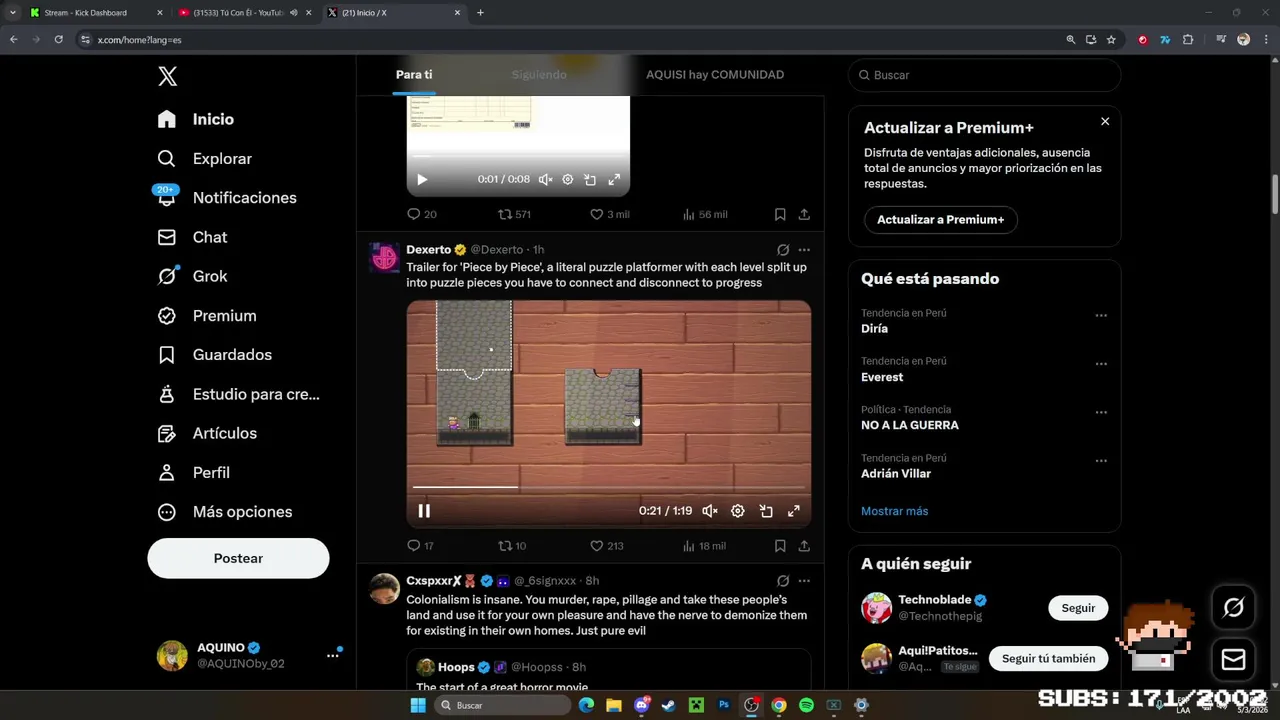Open Notificaciones with 20+ badge
1280x720 pixels.
point(227,198)
